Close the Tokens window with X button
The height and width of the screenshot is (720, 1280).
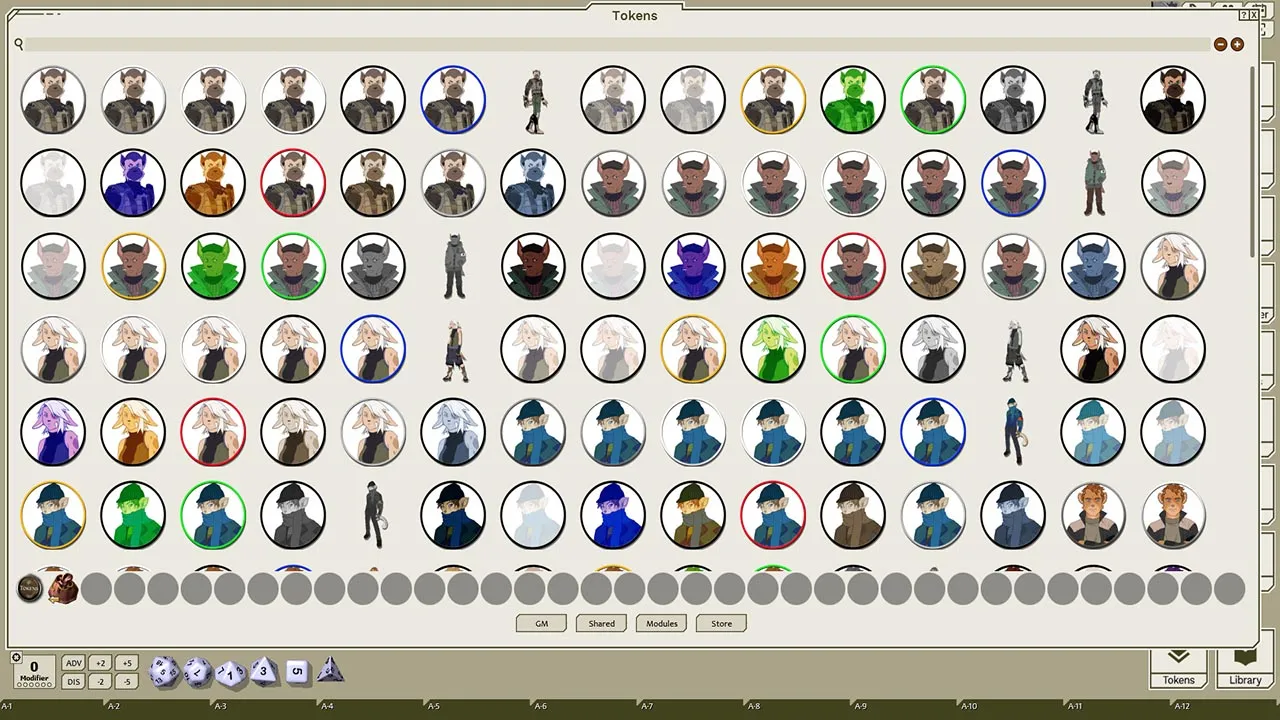1255,15
